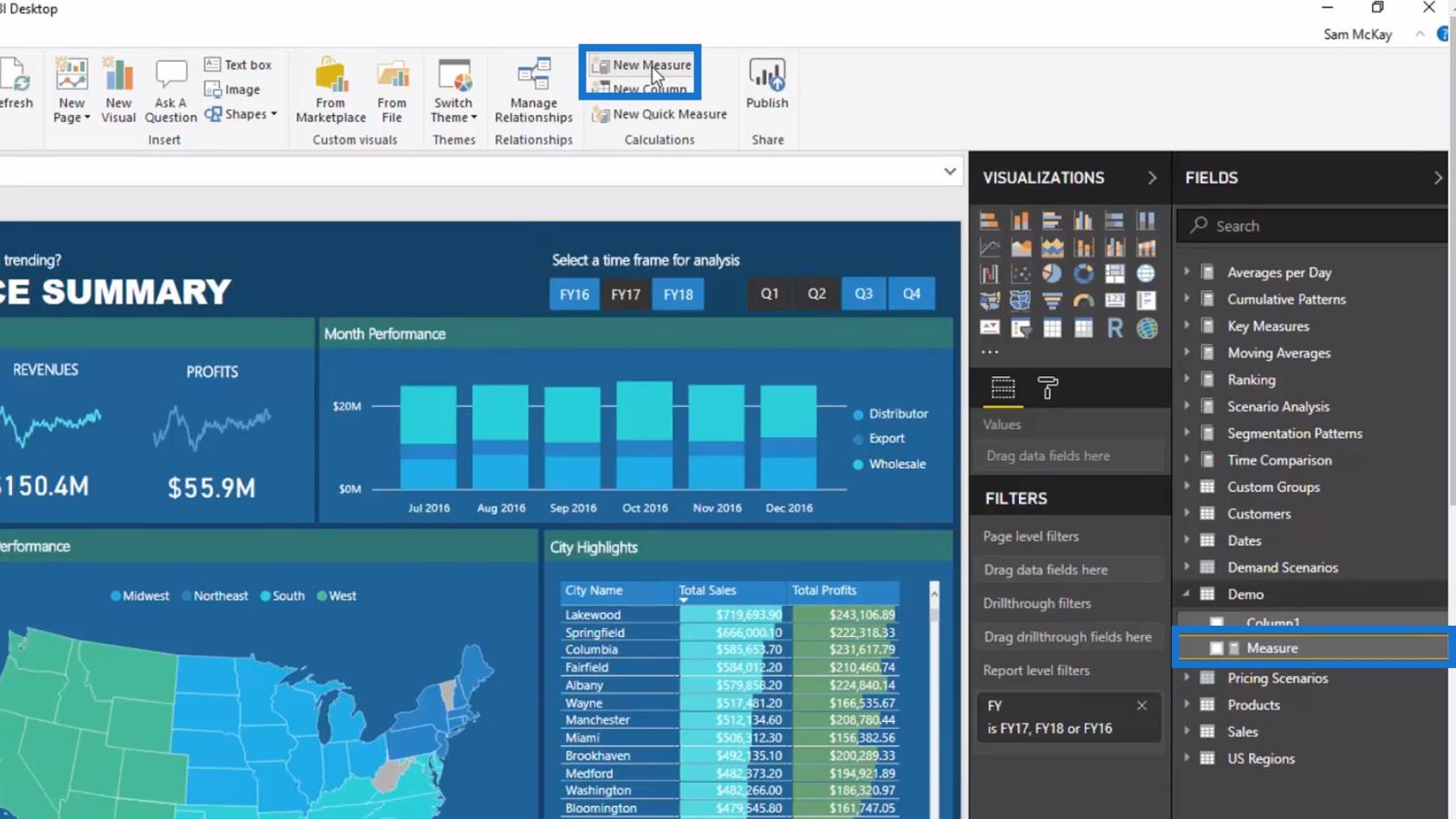Select the map globe visual
The height and width of the screenshot is (819, 1456).
pos(1146,275)
